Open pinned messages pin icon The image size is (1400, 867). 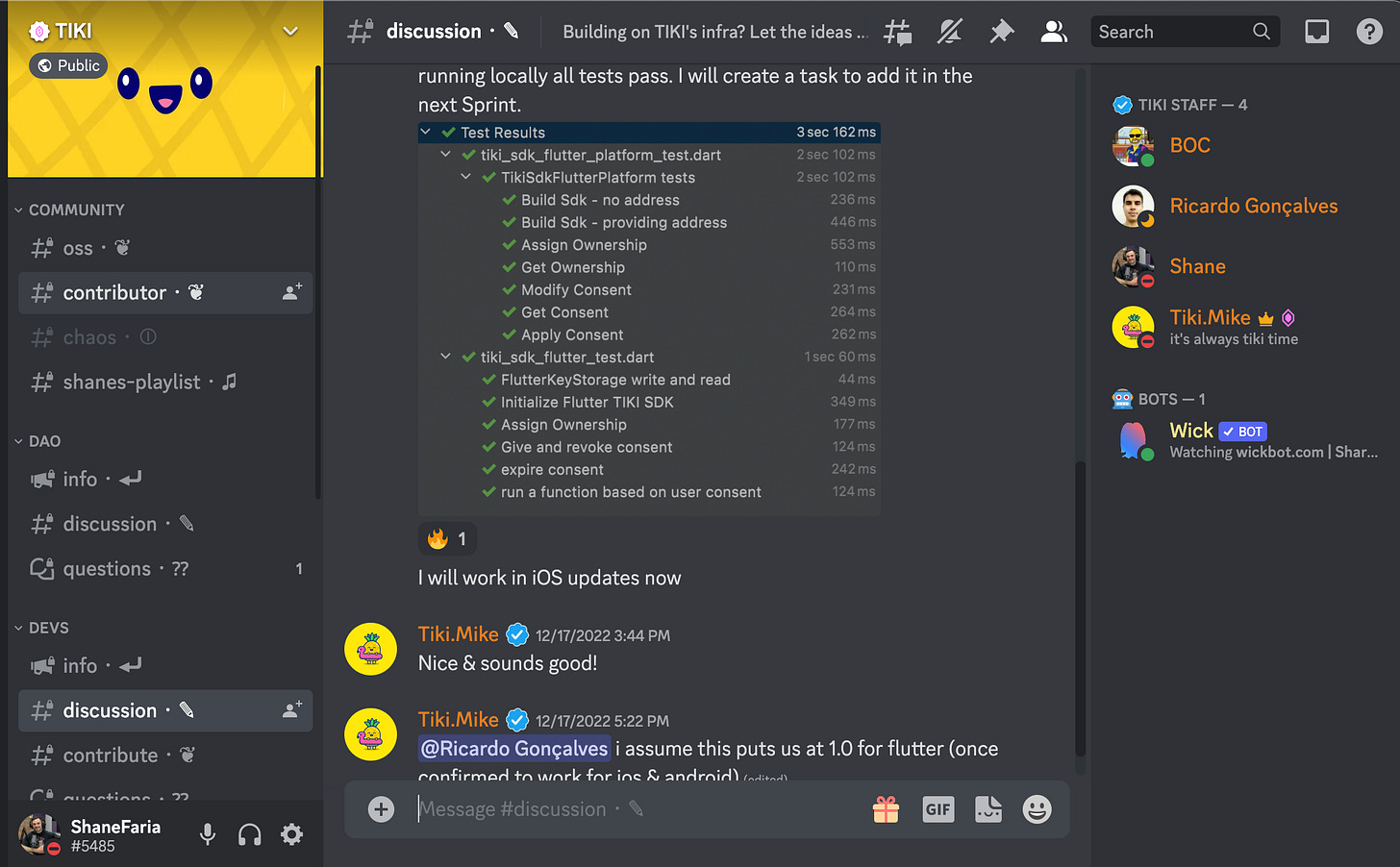(1002, 32)
